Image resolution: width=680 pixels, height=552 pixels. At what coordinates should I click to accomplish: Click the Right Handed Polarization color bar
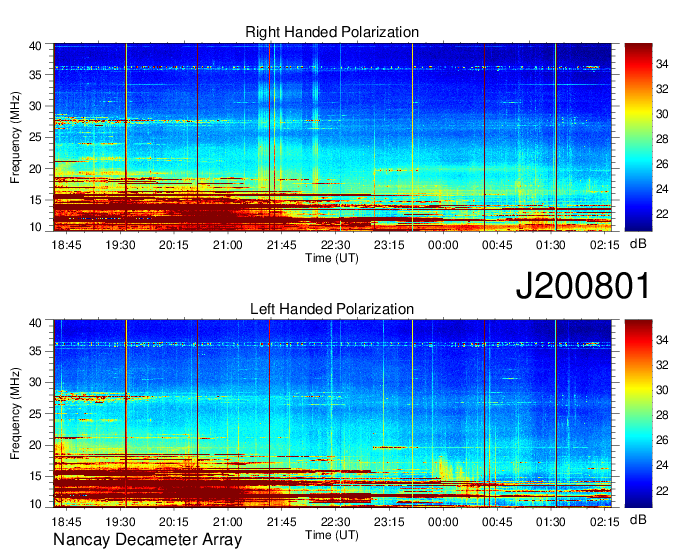point(638,137)
